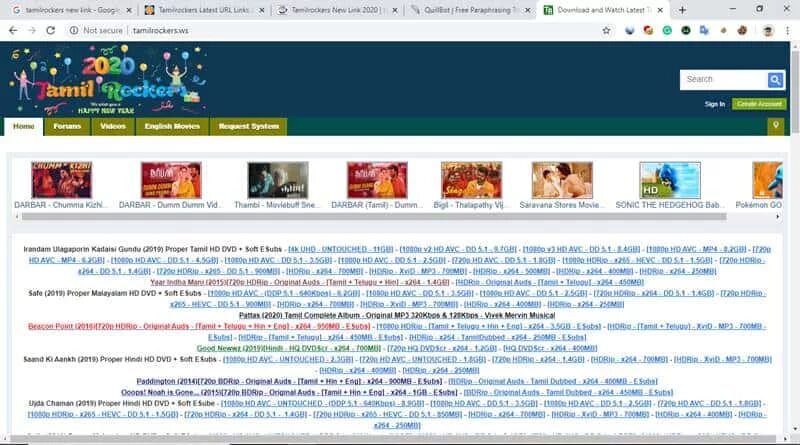The image size is (800, 445).
Task: Click the cookie extension icon
Action: [x=742, y=31]
